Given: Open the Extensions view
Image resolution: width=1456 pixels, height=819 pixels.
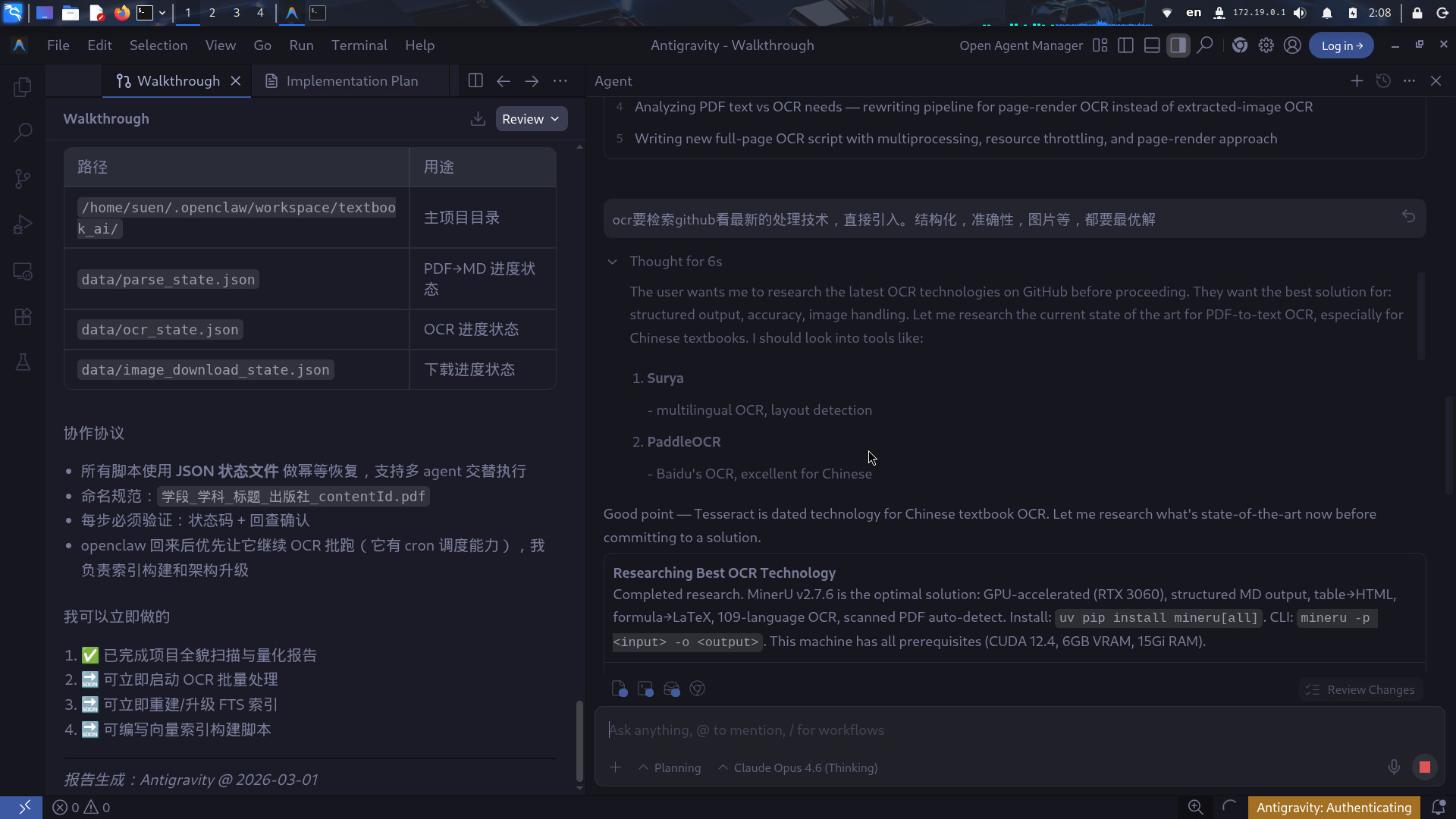Looking at the screenshot, I should click(x=23, y=317).
